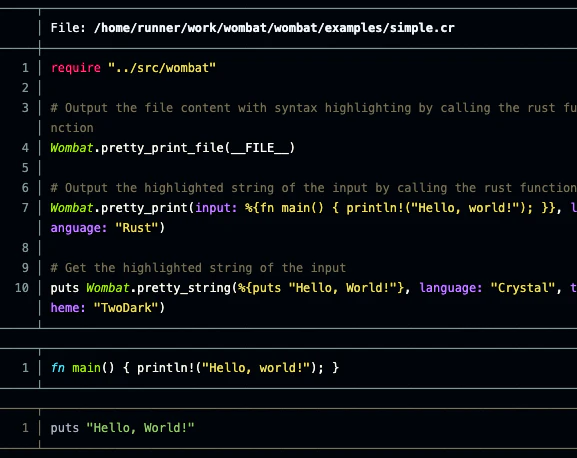
Task: Click the green "Hello, World!" string at the bottom
Action: 140,428
